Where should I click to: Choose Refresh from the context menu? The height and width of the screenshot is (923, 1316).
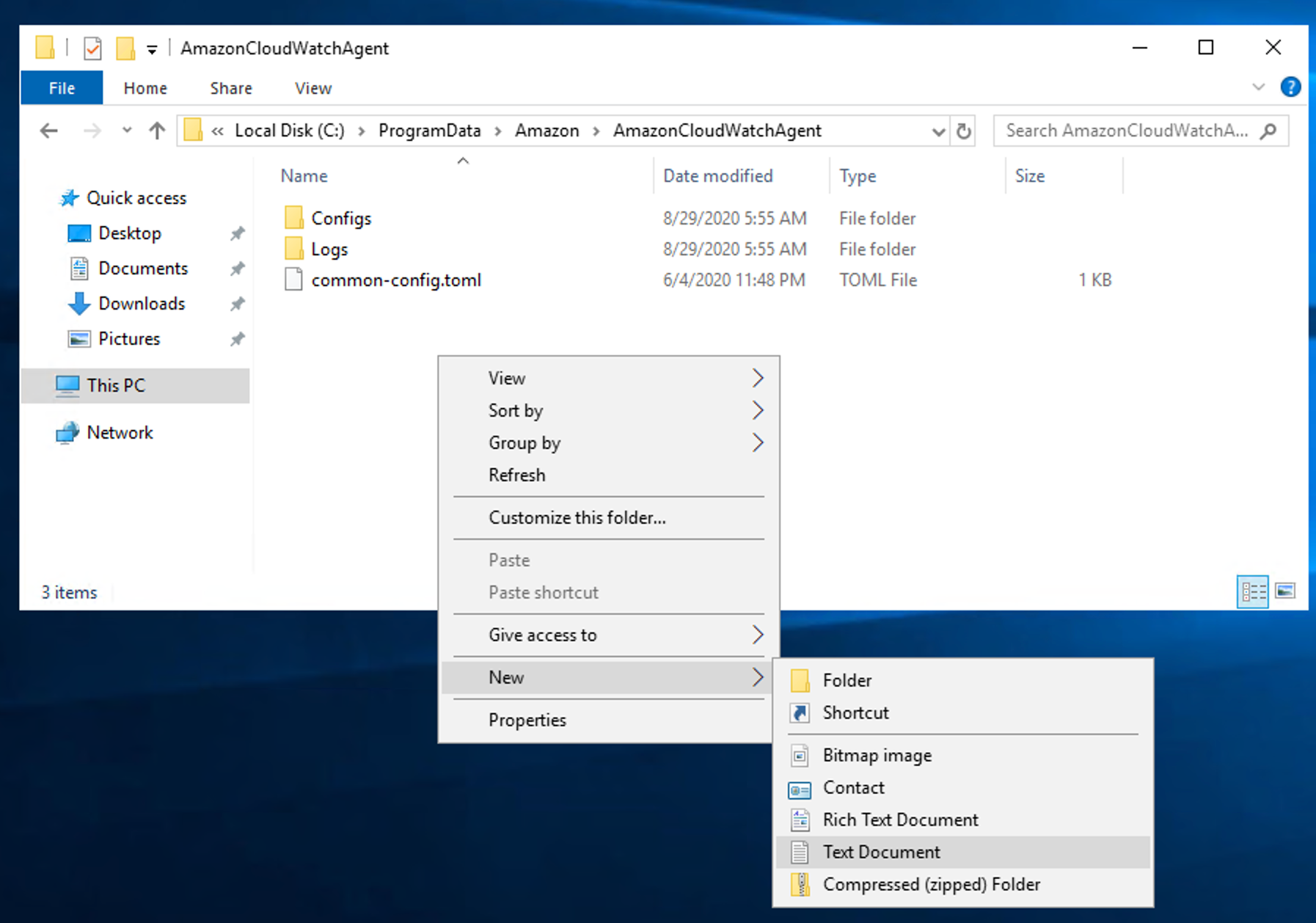pyautogui.click(x=609, y=475)
